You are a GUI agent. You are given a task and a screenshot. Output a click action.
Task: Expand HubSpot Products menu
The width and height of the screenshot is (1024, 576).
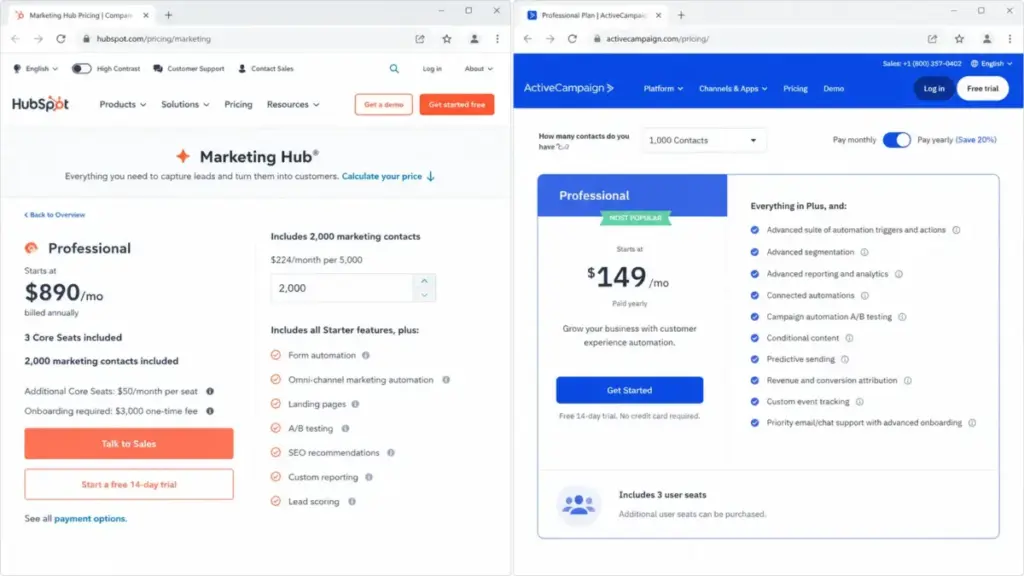tap(123, 104)
